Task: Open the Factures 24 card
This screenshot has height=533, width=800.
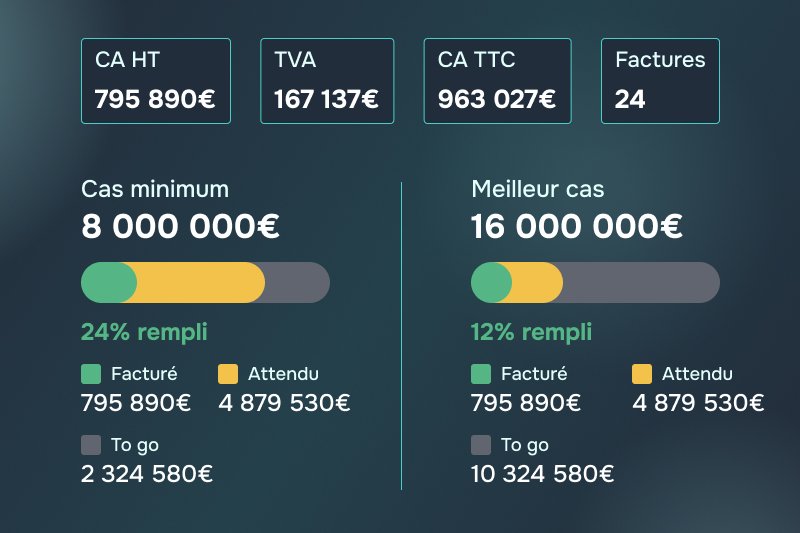Action: [x=660, y=81]
